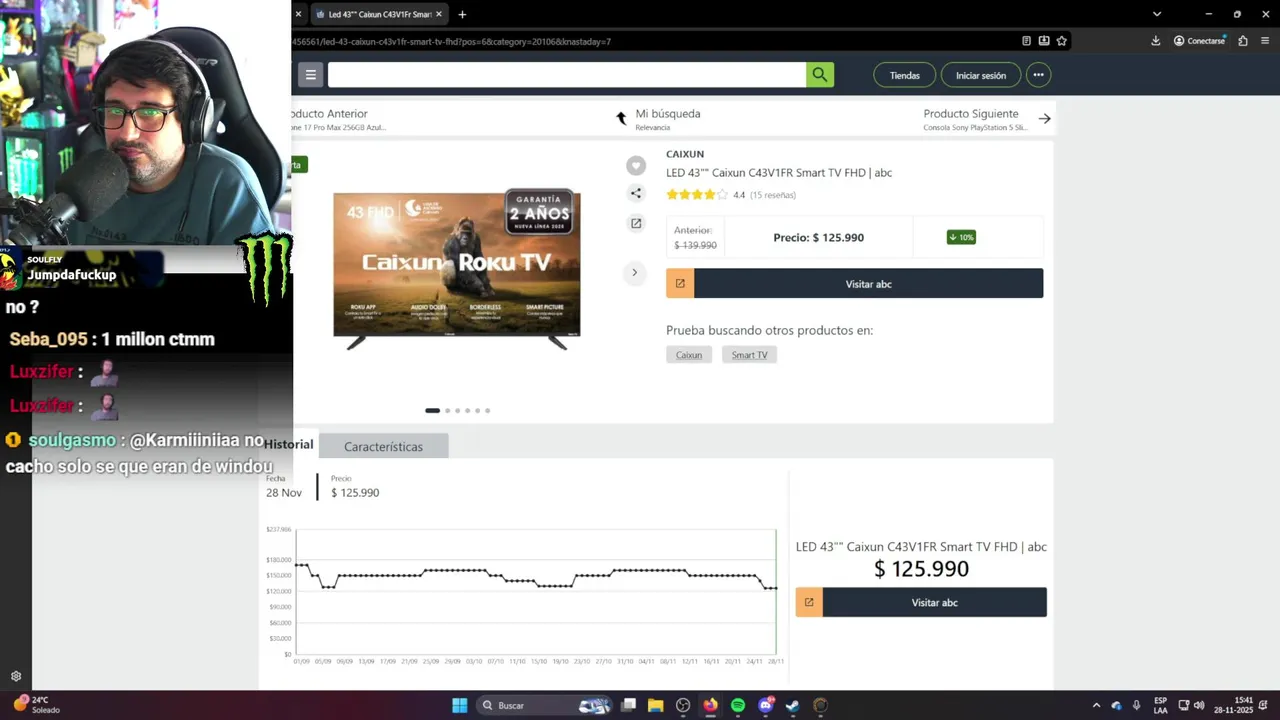Screen dimensions: 1280x720
Task: Click the microphone tray icon
Action: (1136, 705)
